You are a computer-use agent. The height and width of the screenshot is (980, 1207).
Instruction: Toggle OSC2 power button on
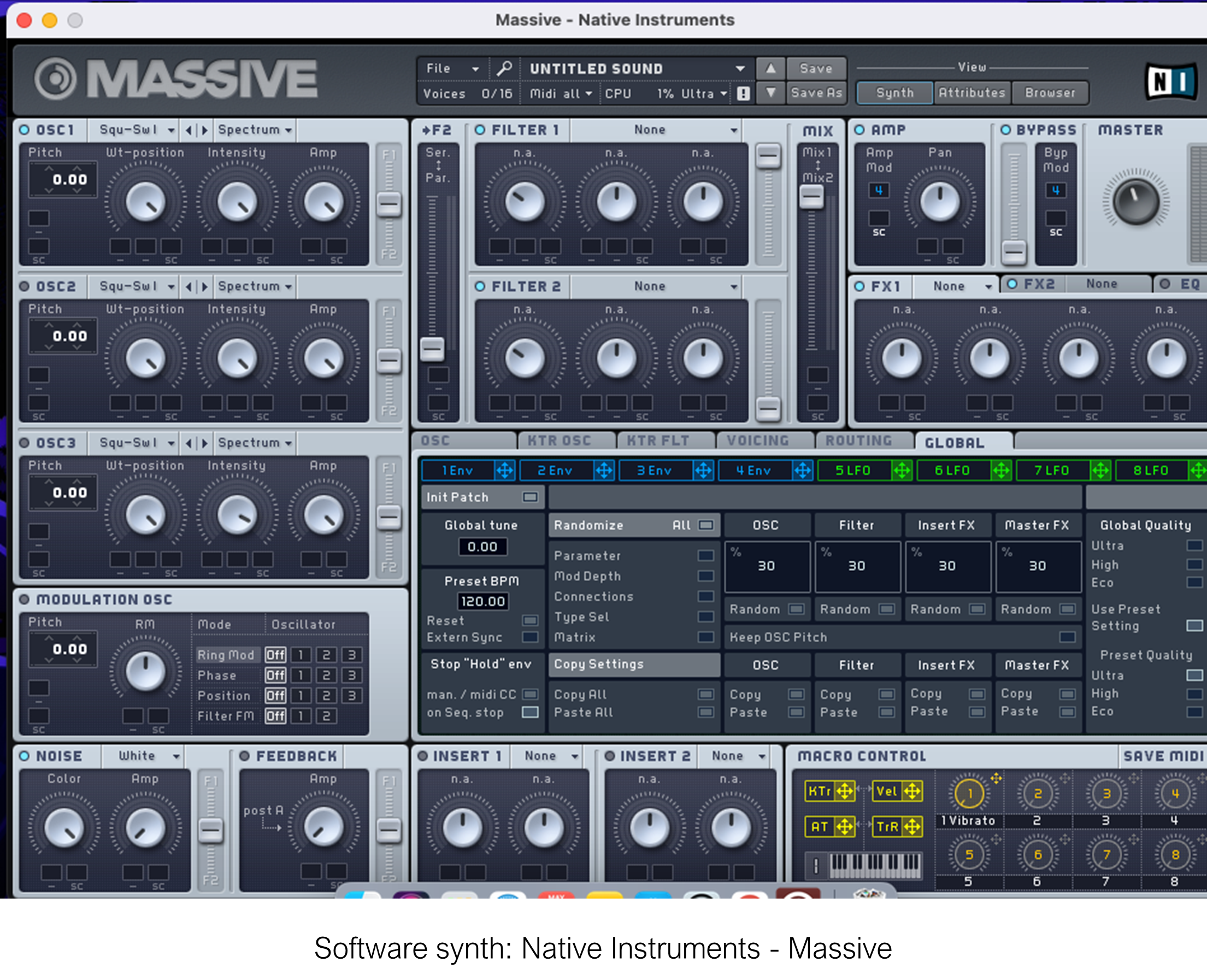[24, 286]
